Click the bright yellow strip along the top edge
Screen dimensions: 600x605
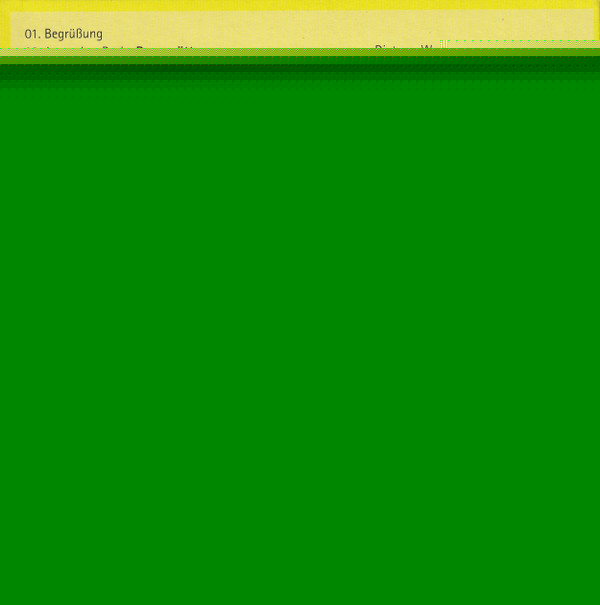coord(300,5)
